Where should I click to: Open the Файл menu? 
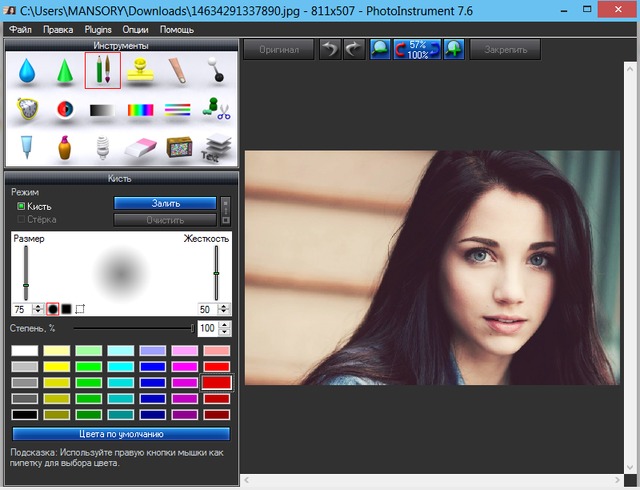pos(20,30)
